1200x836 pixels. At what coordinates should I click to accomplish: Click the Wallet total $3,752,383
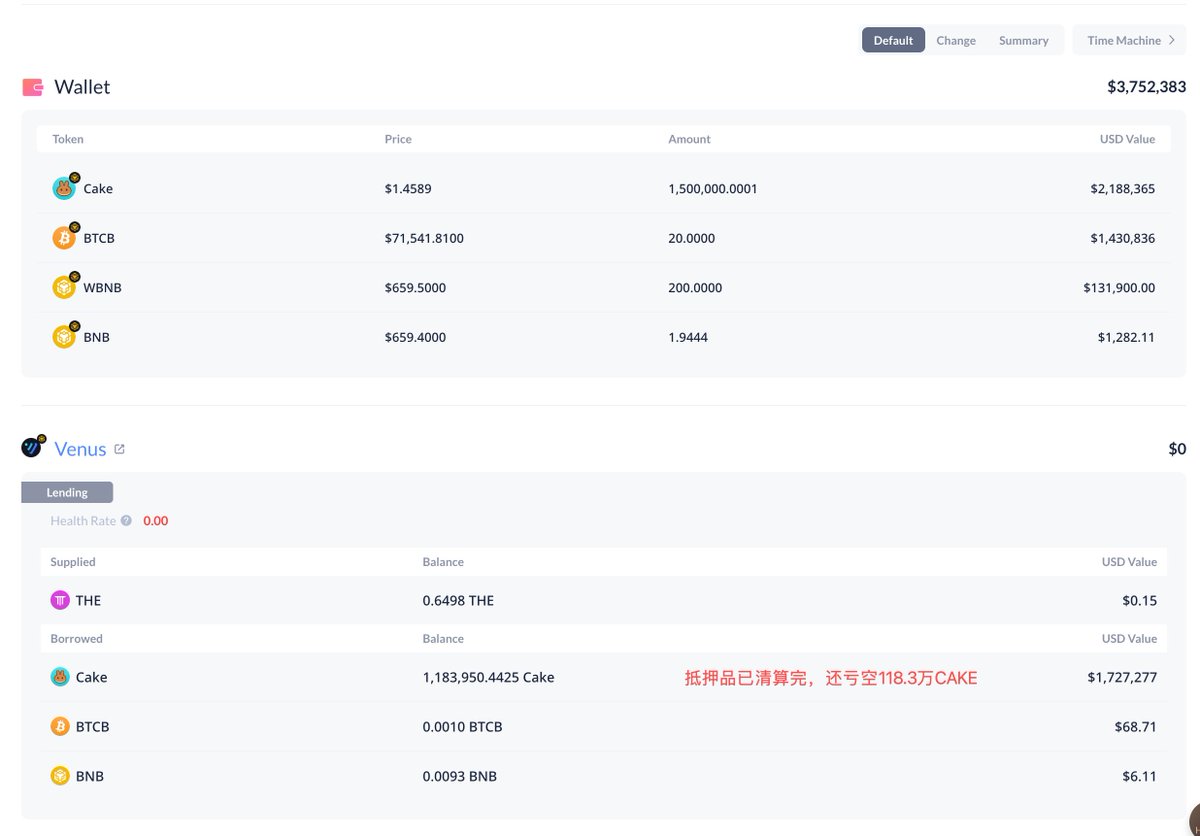click(x=1146, y=87)
